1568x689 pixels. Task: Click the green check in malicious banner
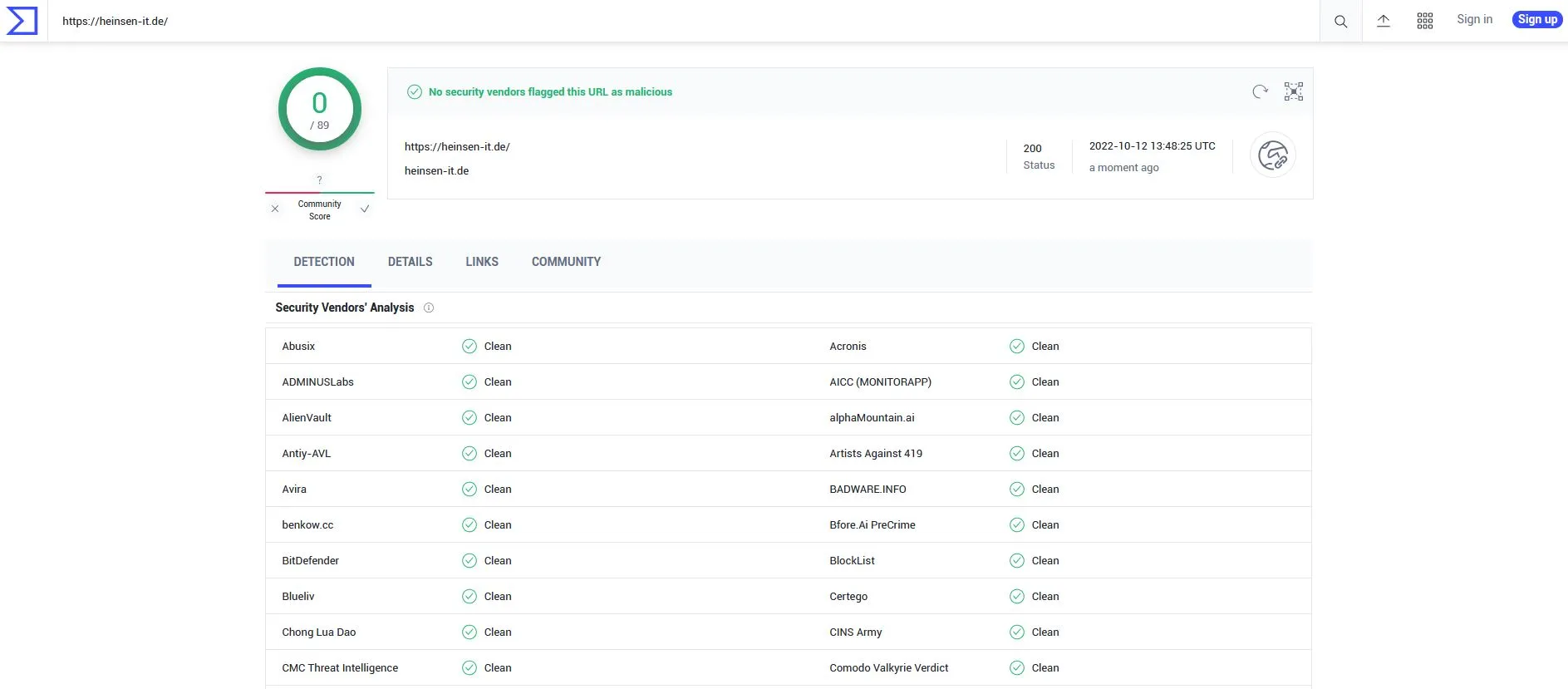(415, 92)
